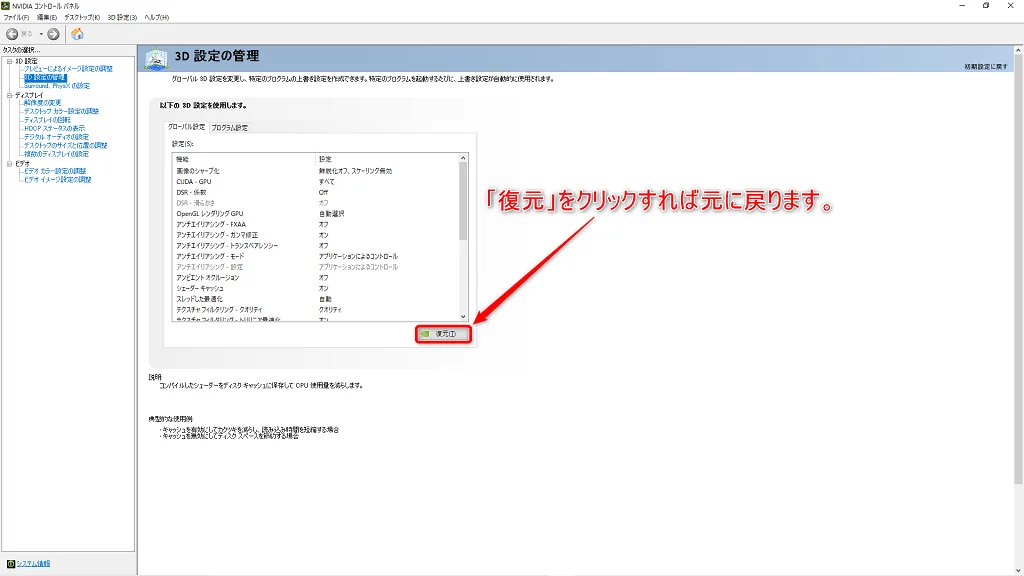This screenshot has height=576, width=1024.
Task: Click the Forward arrow toolbar icon
Action: point(54,34)
